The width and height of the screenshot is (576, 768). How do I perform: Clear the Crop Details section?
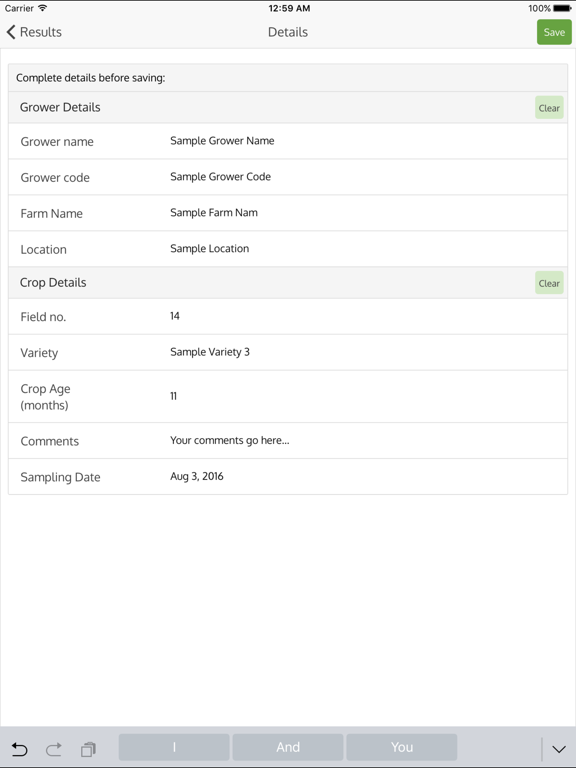549,283
